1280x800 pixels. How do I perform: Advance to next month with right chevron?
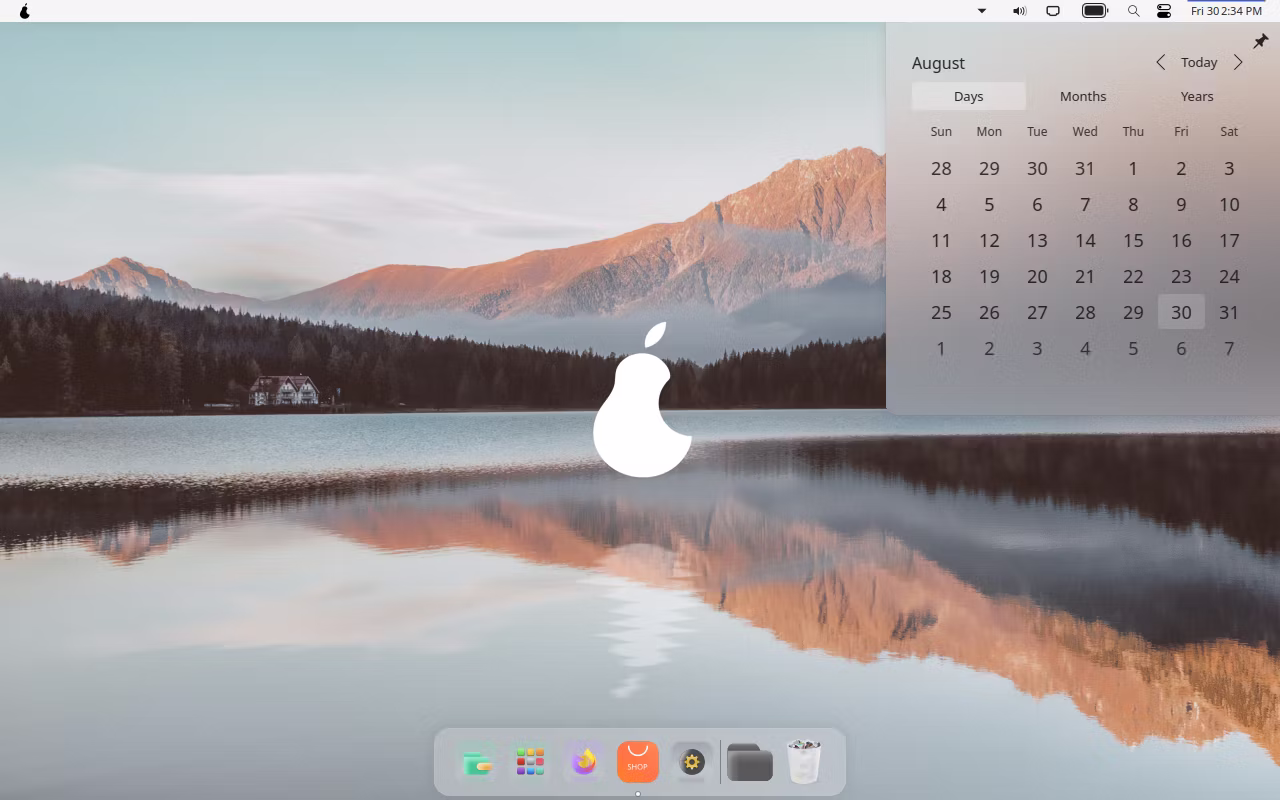pos(1238,62)
